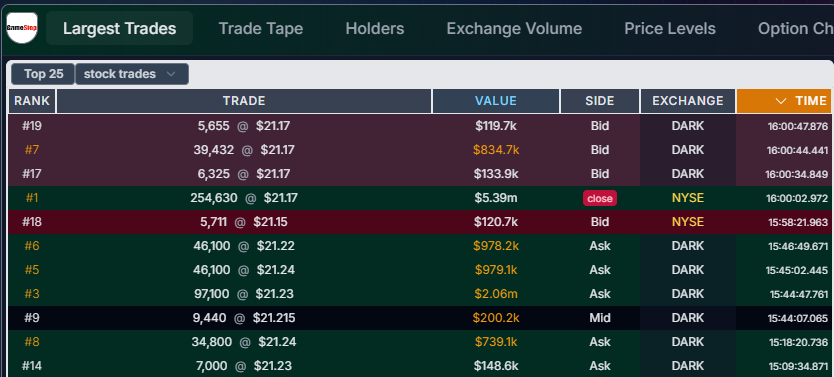Select rank #17 cell
The height and width of the screenshot is (377, 834).
pyautogui.click(x=32, y=174)
